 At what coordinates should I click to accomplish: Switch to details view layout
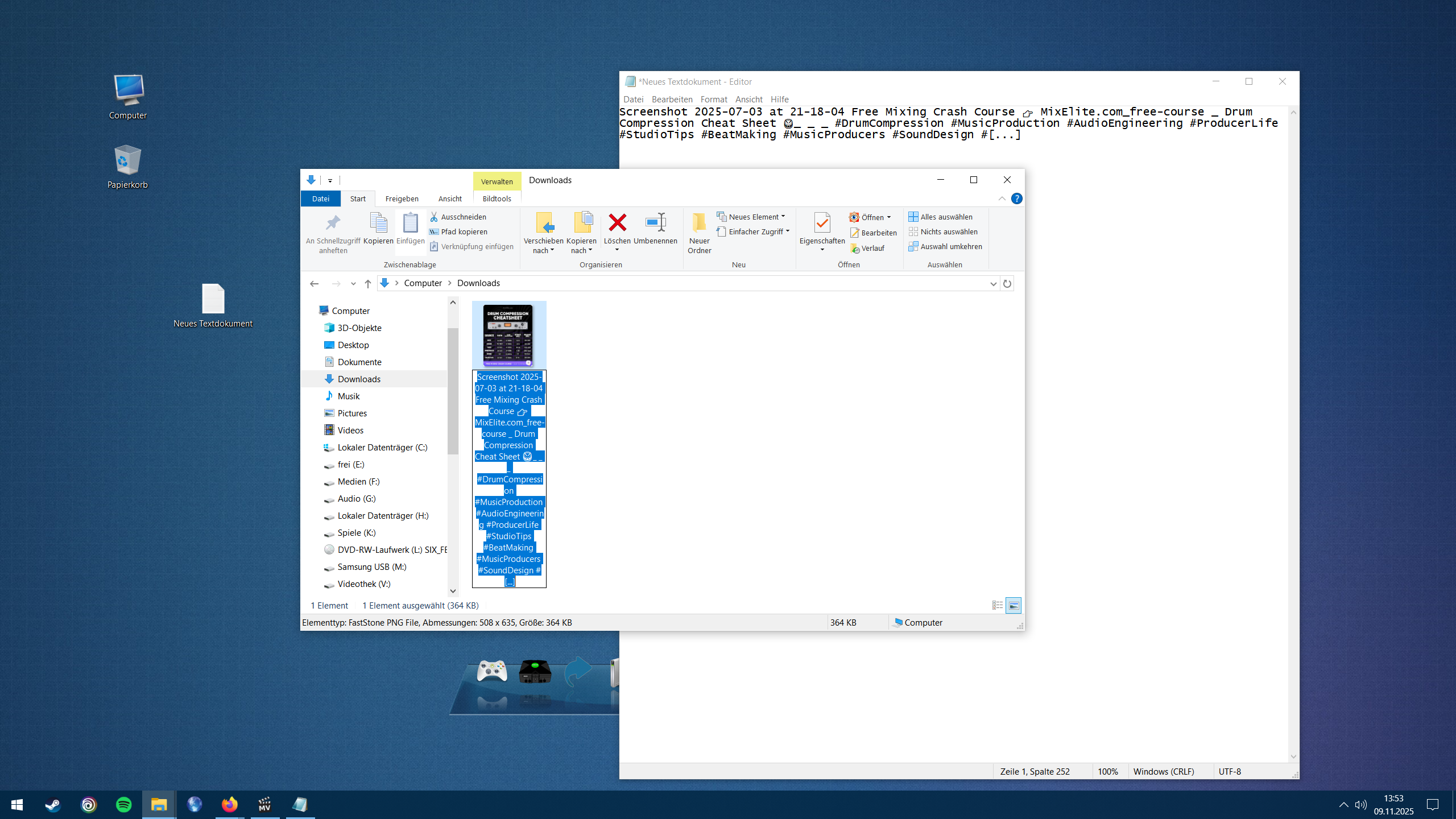[x=997, y=605]
